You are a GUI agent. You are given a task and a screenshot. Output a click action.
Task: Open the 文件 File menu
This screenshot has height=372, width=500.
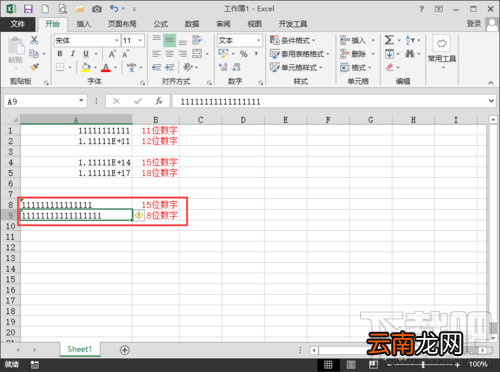point(18,24)
